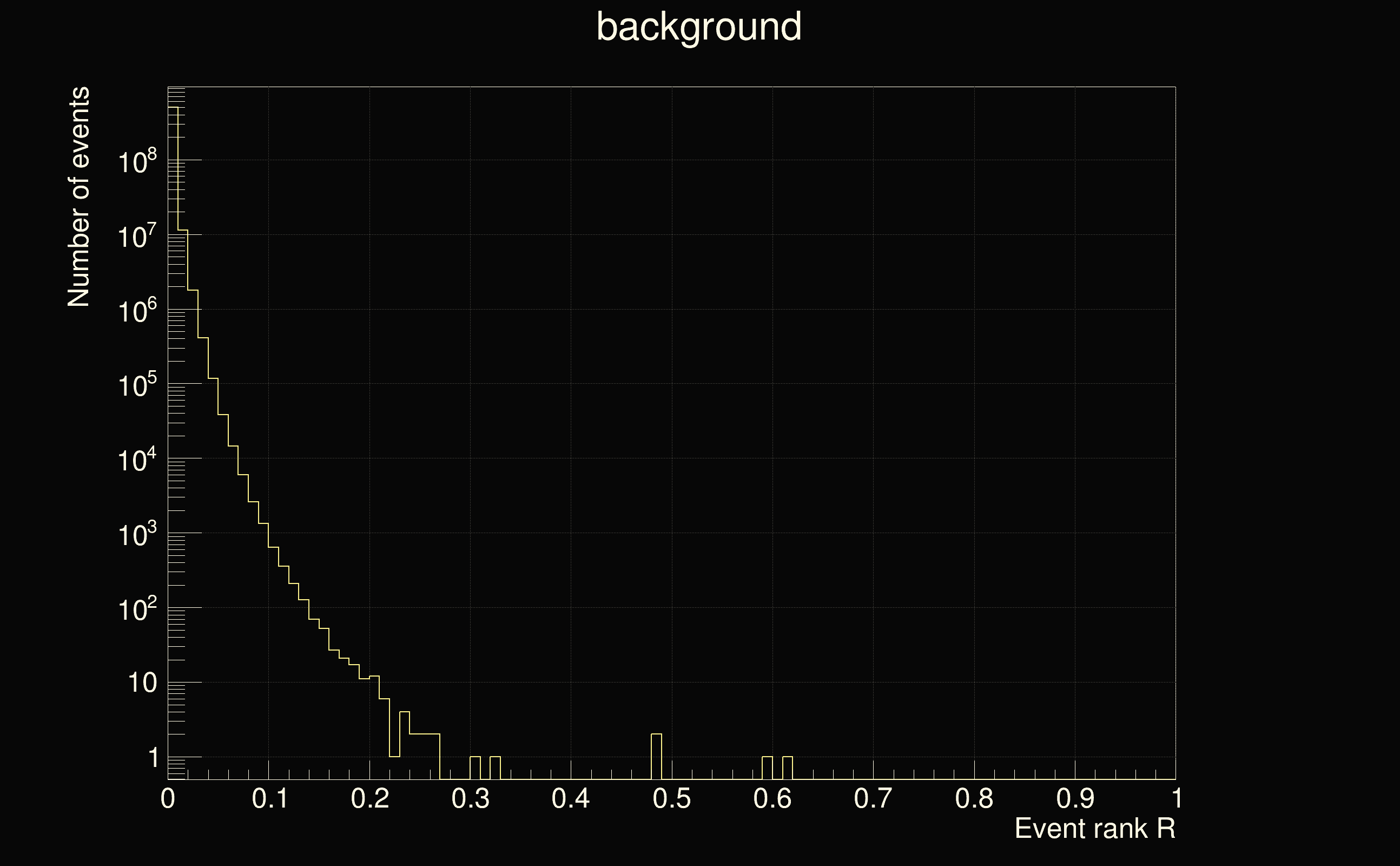Select the 'Event rank R' x-axis label
1400x866 pixels.
[x=1094, y=829]
